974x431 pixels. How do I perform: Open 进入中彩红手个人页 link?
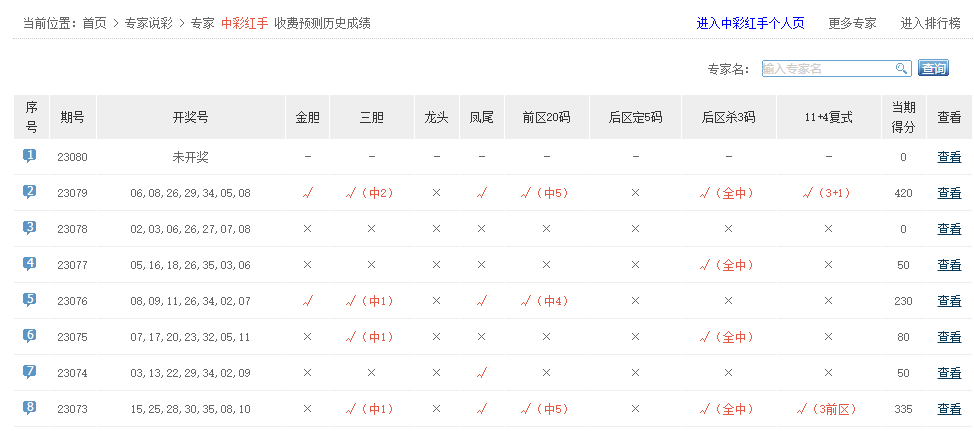[750, 23]
